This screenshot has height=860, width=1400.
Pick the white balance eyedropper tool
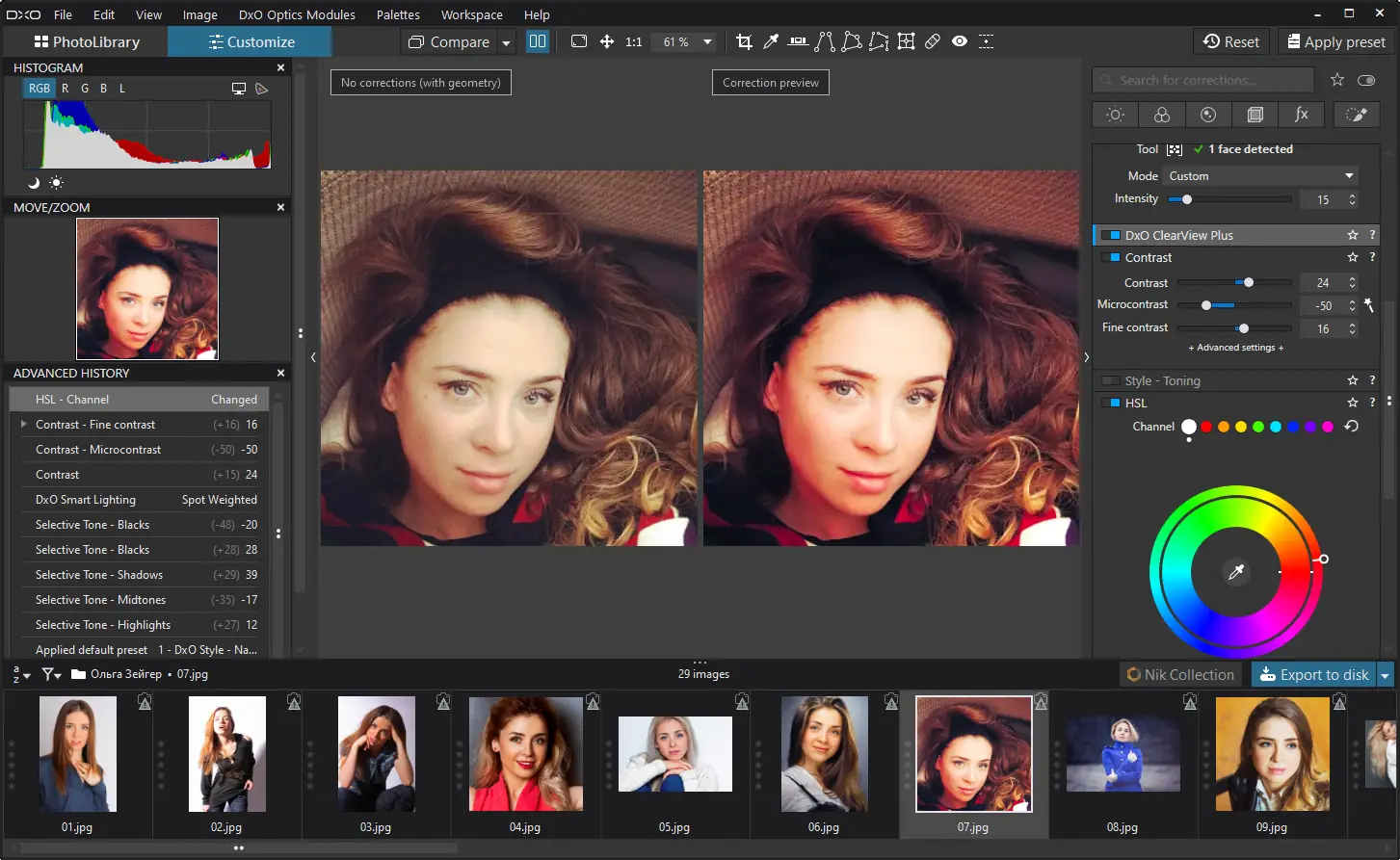point(771,41)
